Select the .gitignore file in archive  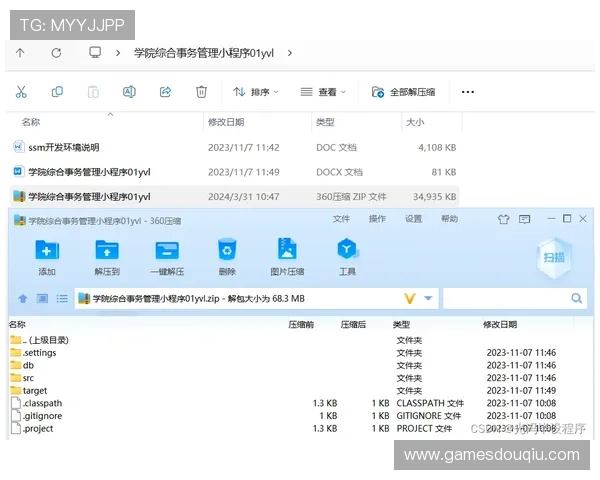(x=36, y=416)
